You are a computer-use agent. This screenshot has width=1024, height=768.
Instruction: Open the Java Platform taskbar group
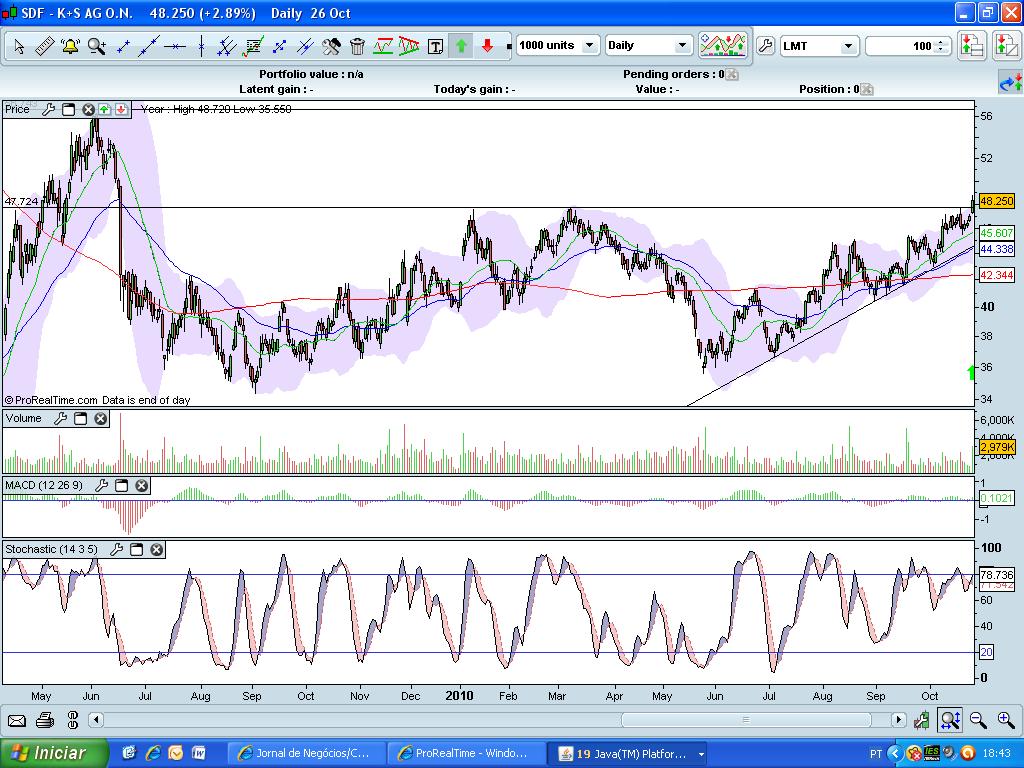628,754
